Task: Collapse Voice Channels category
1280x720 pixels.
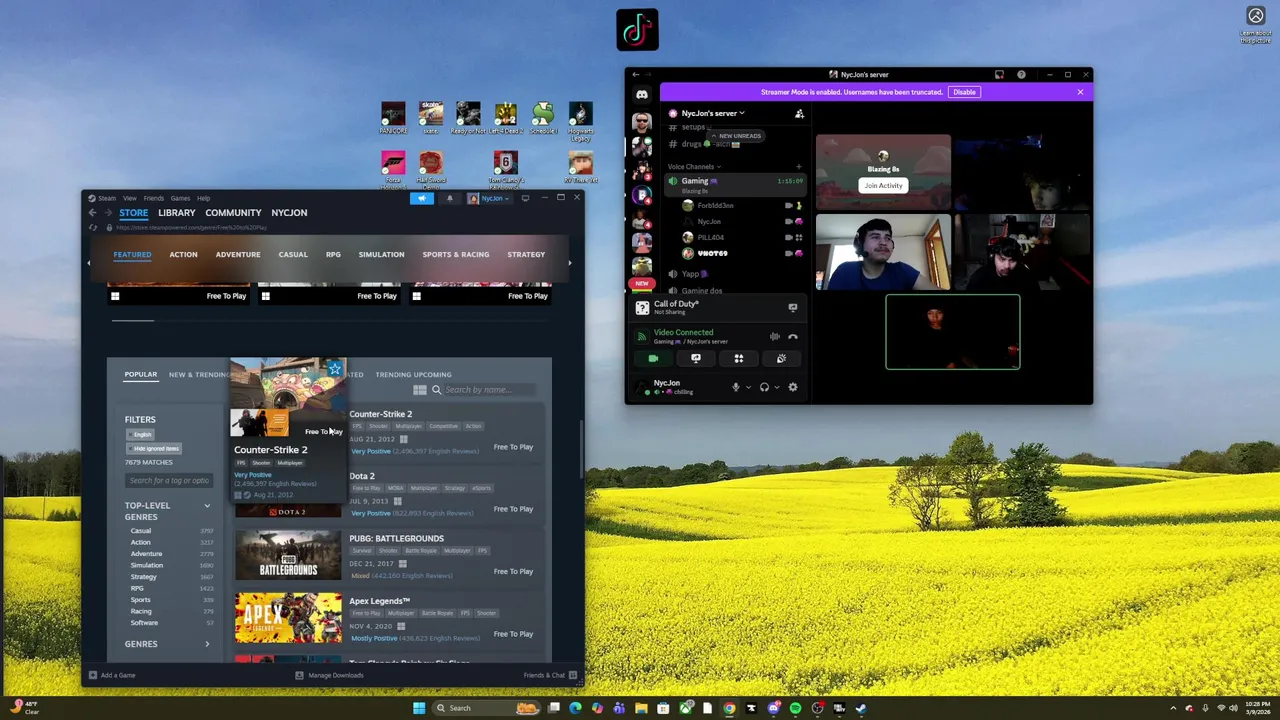Action: 693,167
